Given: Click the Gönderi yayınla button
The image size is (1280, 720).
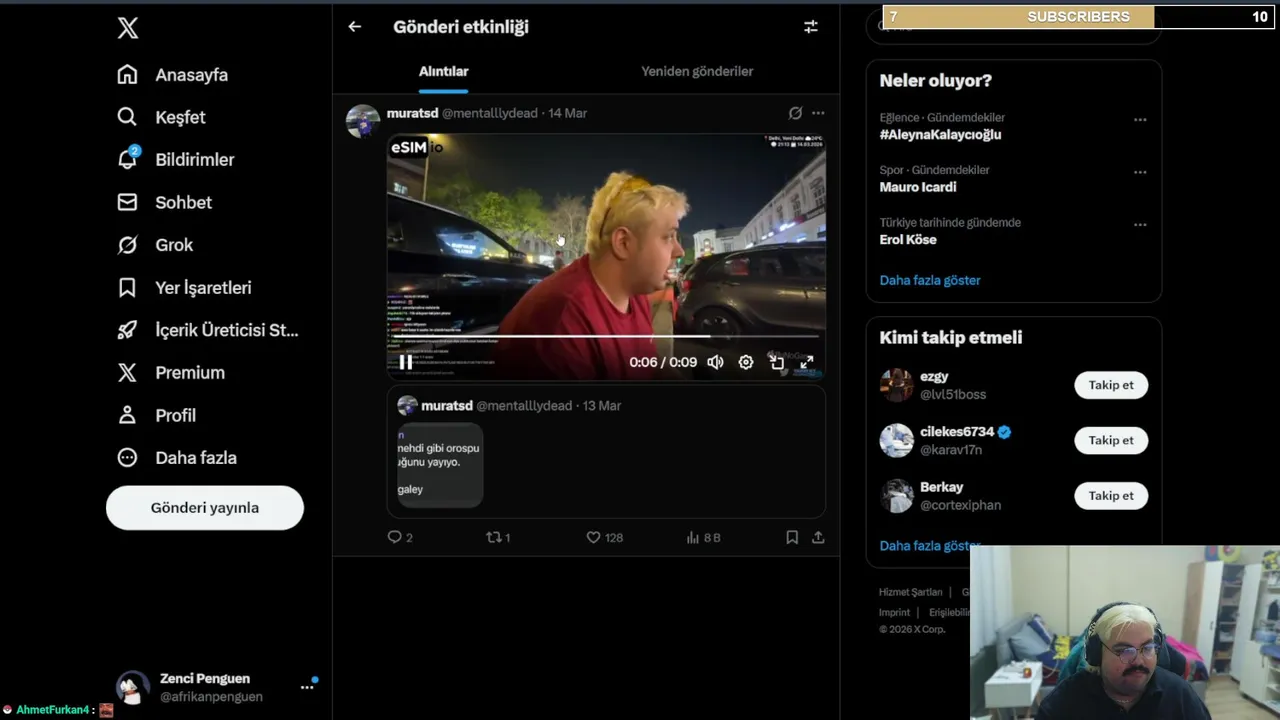Looking at the screenshot, I should [x=205, y=508].
